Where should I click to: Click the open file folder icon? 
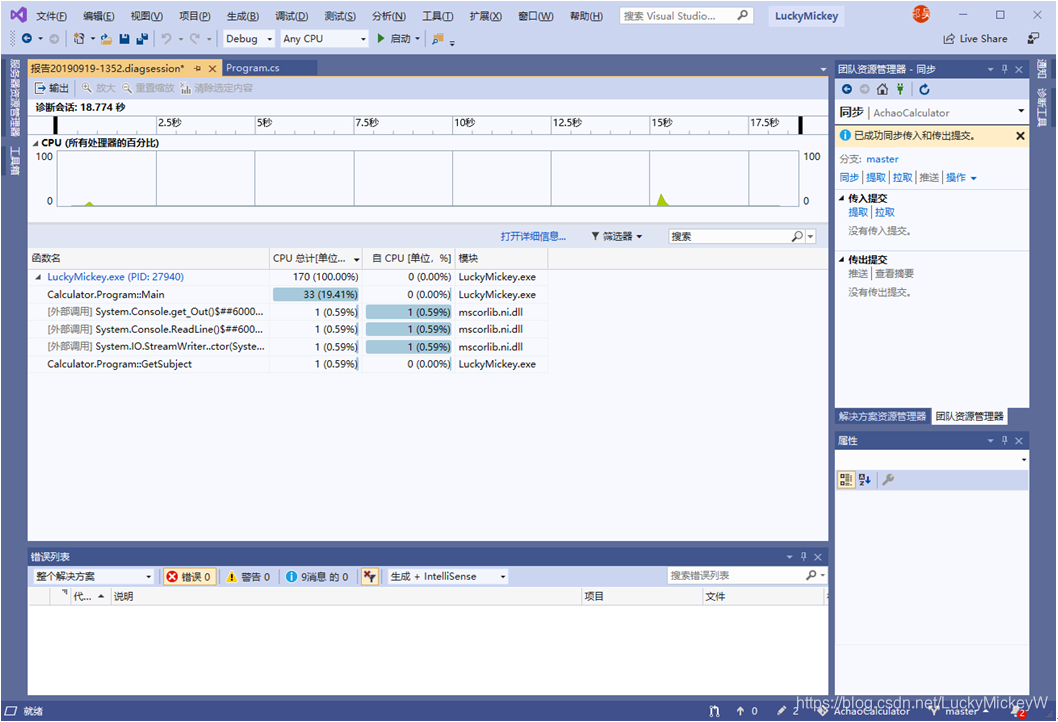point(106,39)
